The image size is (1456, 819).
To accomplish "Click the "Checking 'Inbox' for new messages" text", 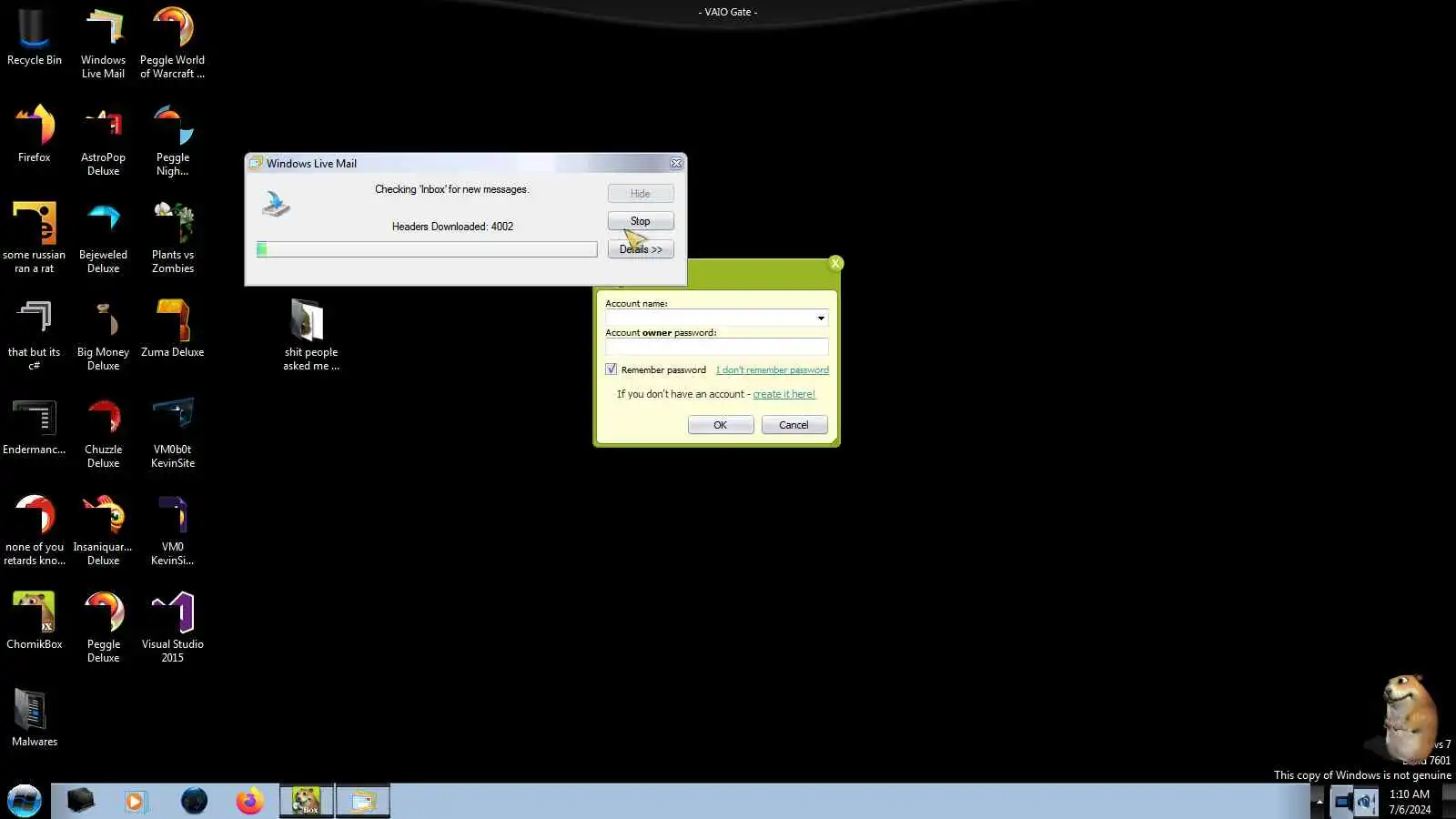I will tap(451, 189).
